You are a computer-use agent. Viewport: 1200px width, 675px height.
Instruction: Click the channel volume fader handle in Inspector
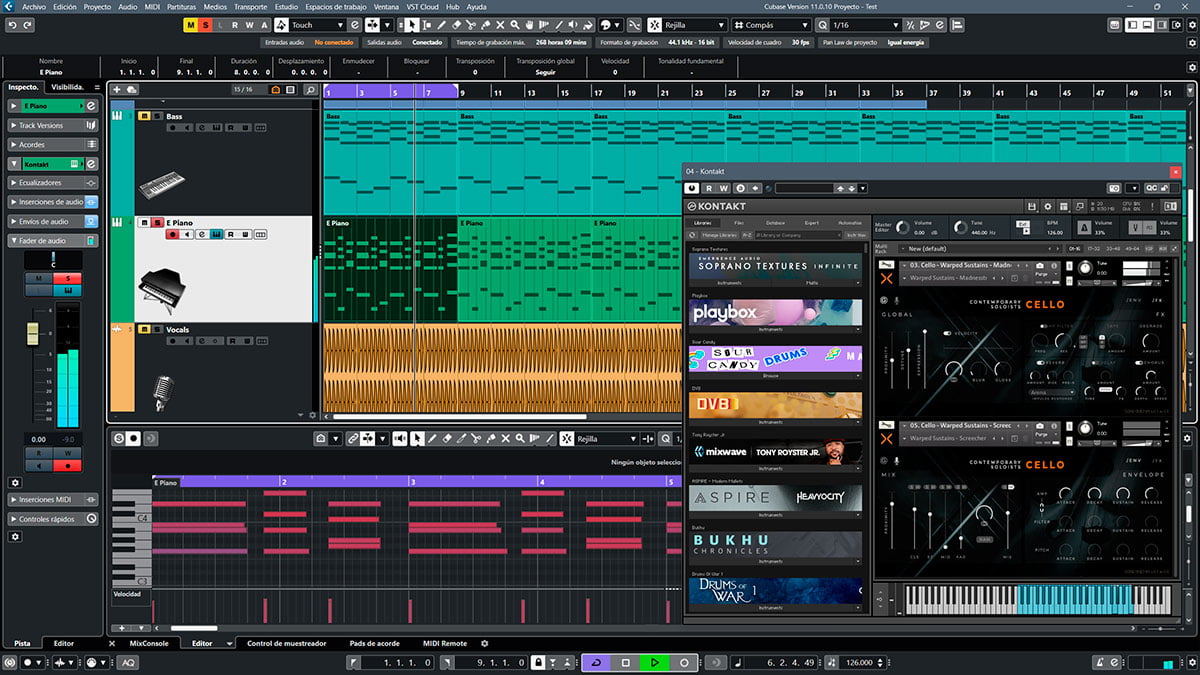point(33,332)
